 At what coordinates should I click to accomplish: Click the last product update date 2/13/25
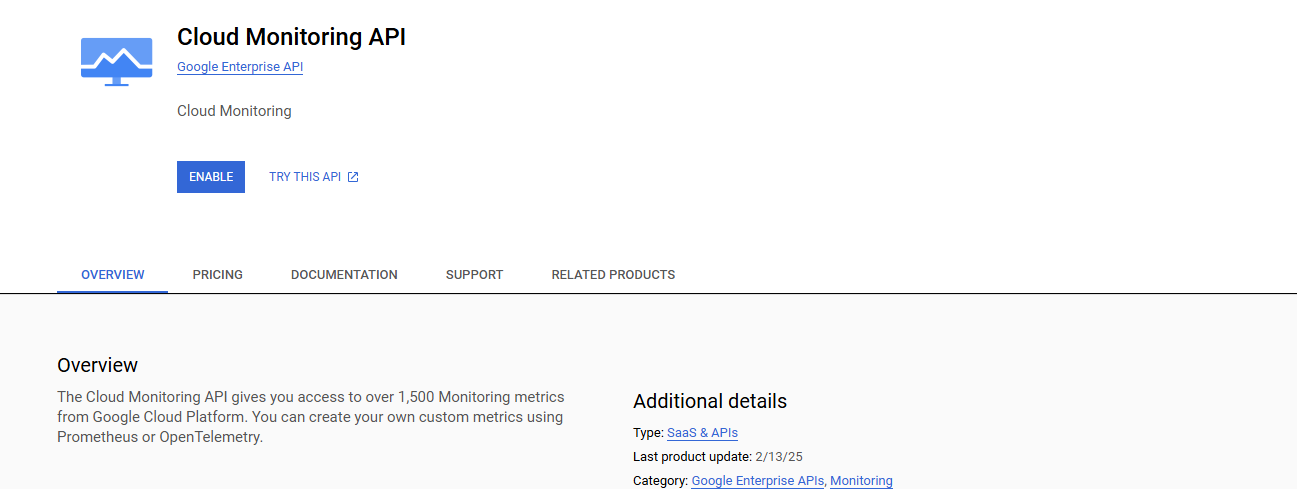[779, 457]
